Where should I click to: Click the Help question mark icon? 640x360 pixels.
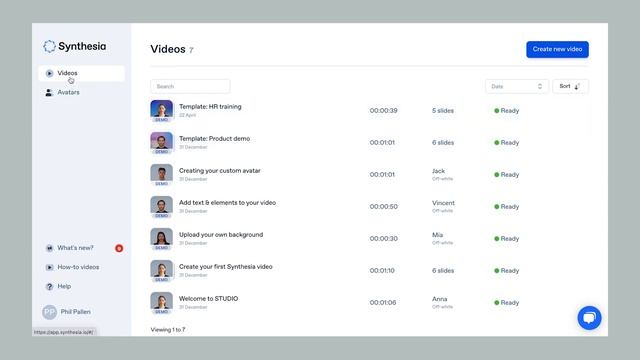click(49, 287)
